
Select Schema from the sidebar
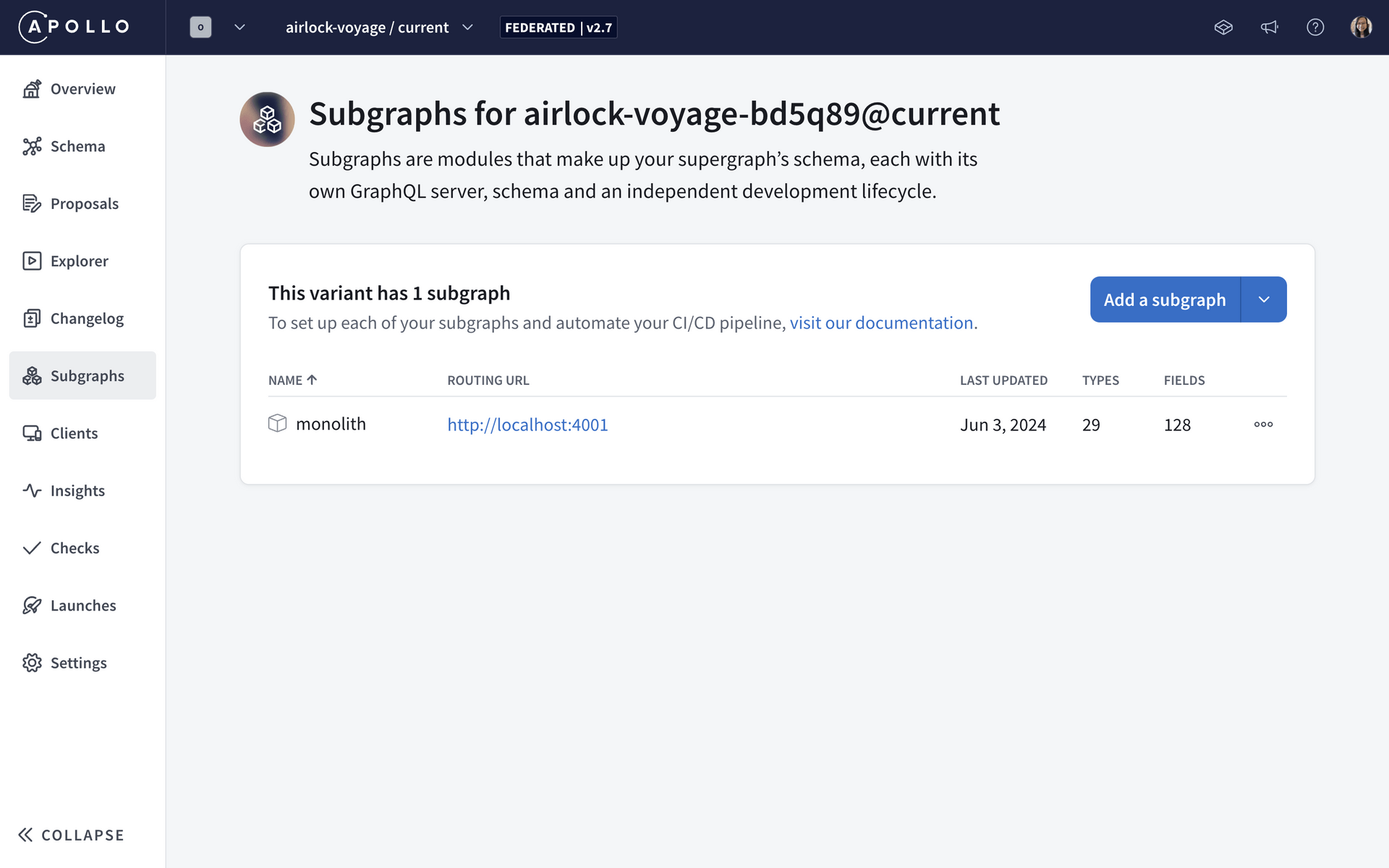pos(78,146)
